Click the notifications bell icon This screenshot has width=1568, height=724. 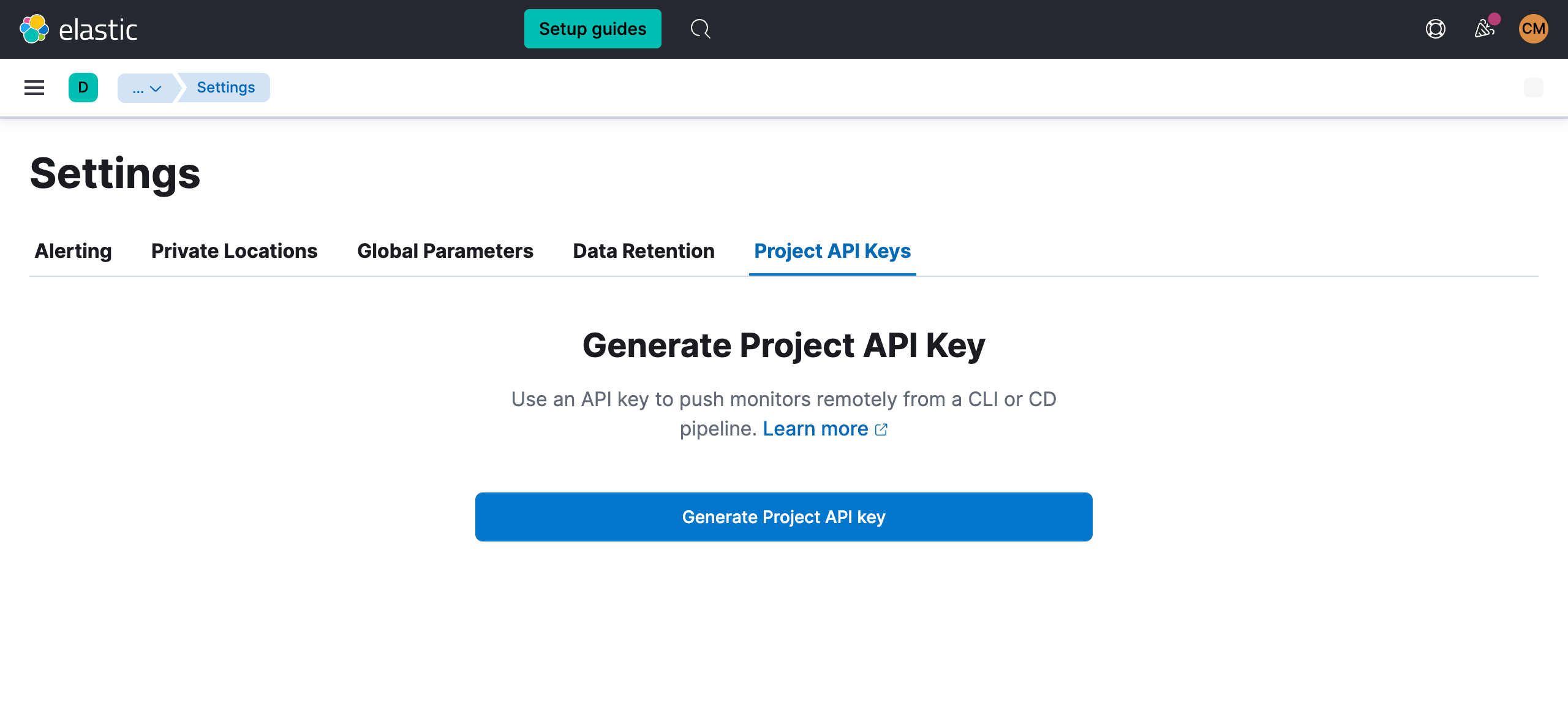tap(1484, 28)
